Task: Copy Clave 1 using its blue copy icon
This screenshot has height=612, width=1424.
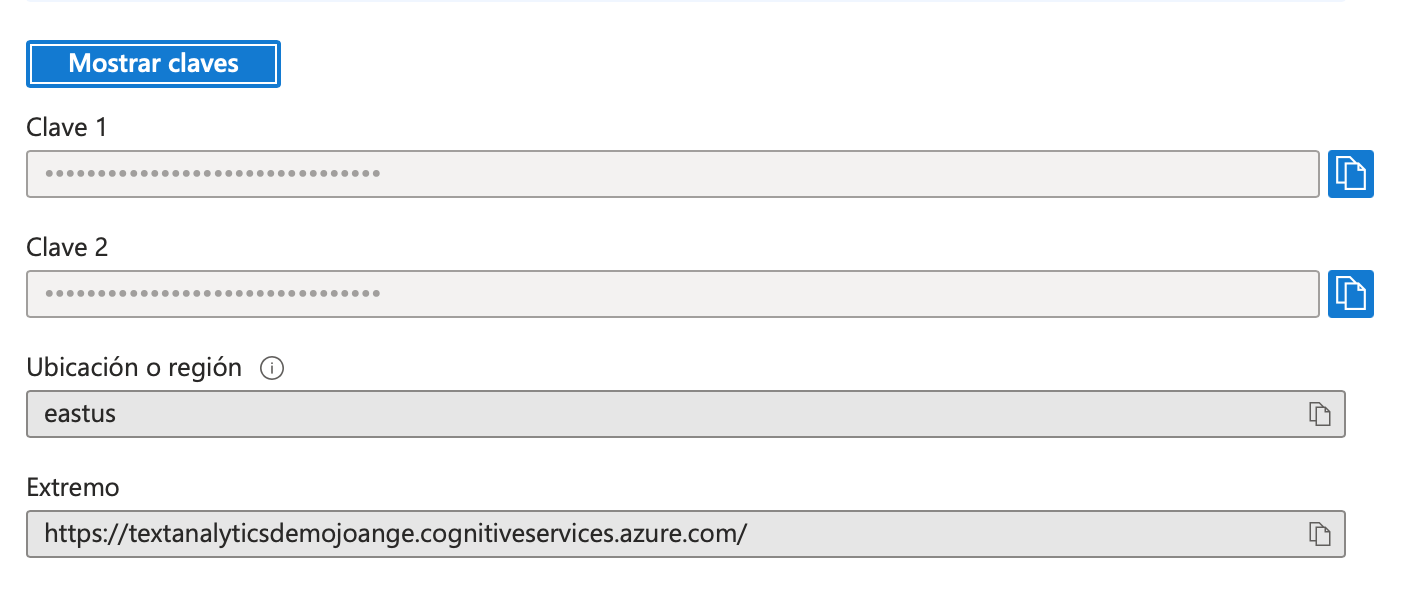Action: pos(1350,174)
